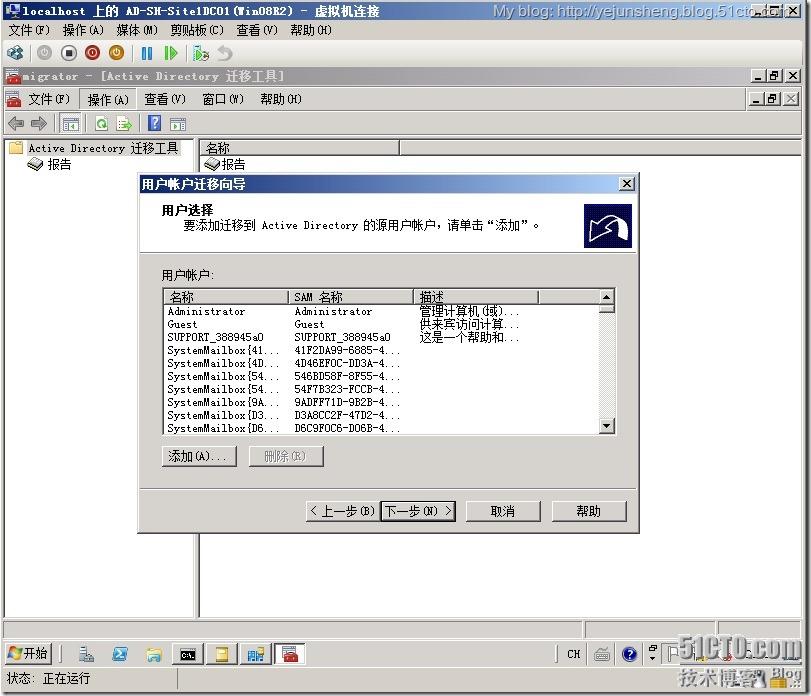Select 报告 node in left tree

(59, 164)
